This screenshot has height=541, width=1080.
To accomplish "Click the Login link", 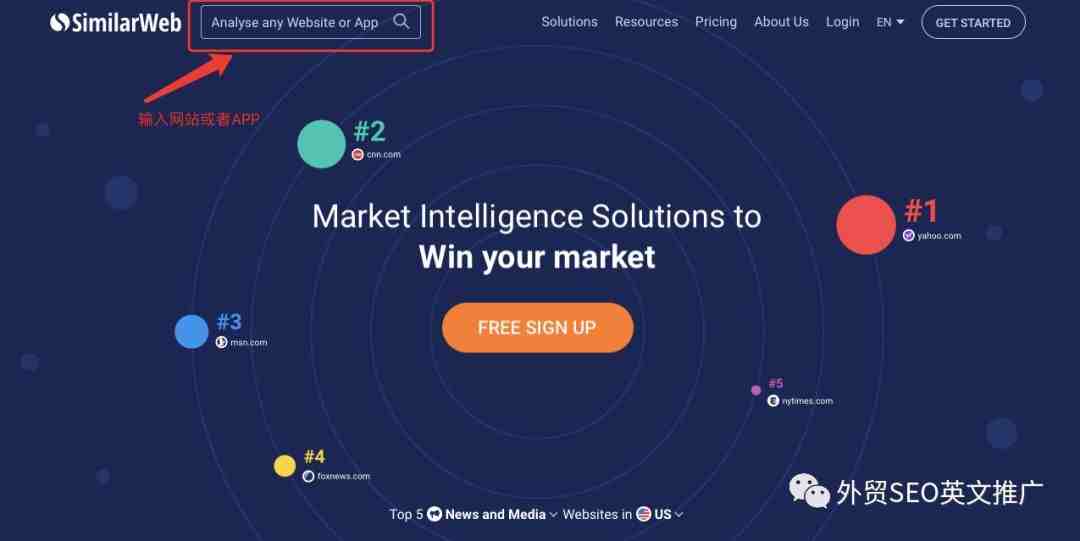I will (x=842, y=22).
